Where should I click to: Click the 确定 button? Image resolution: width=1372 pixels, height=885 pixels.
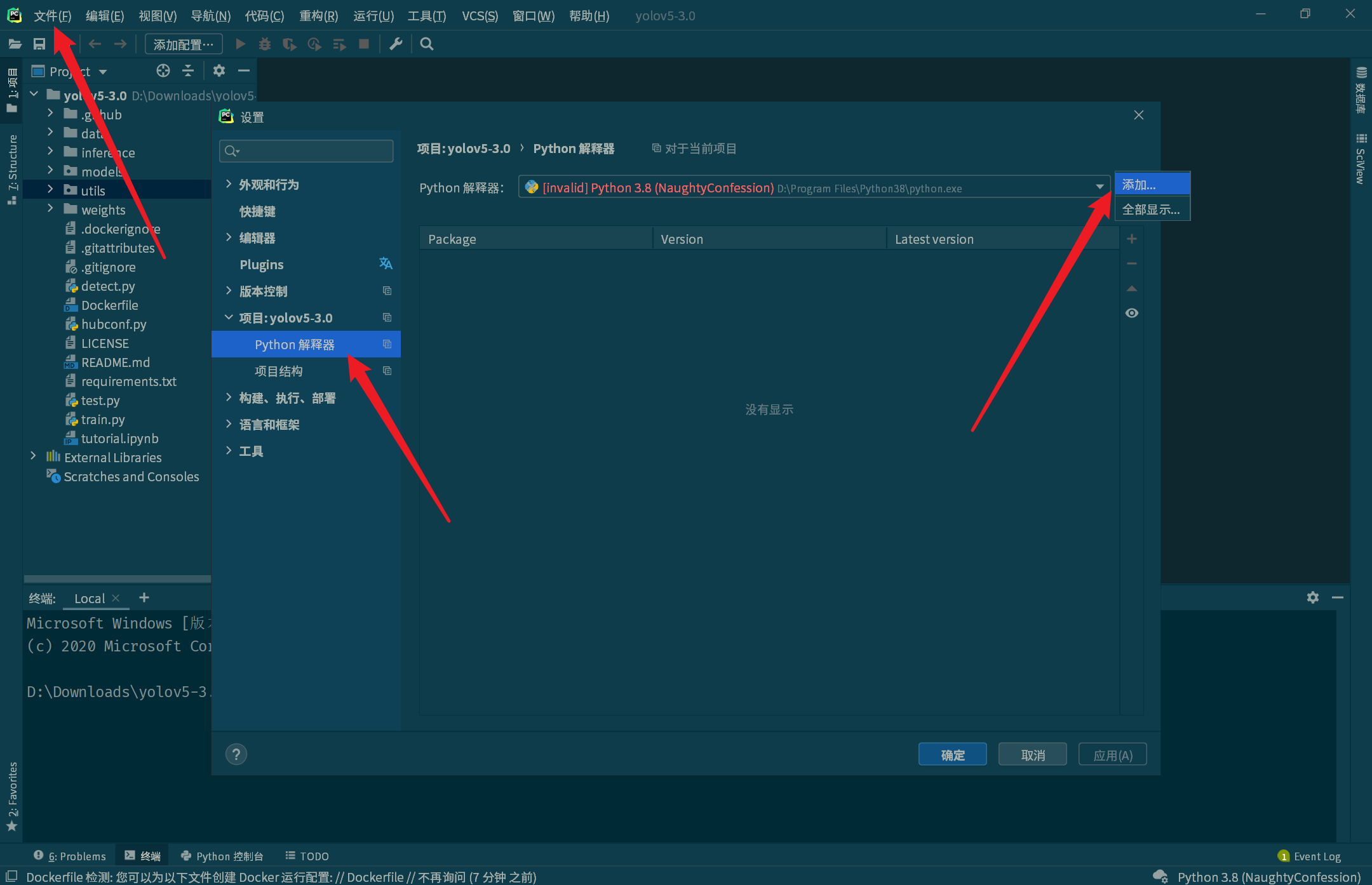click(952, 754)
